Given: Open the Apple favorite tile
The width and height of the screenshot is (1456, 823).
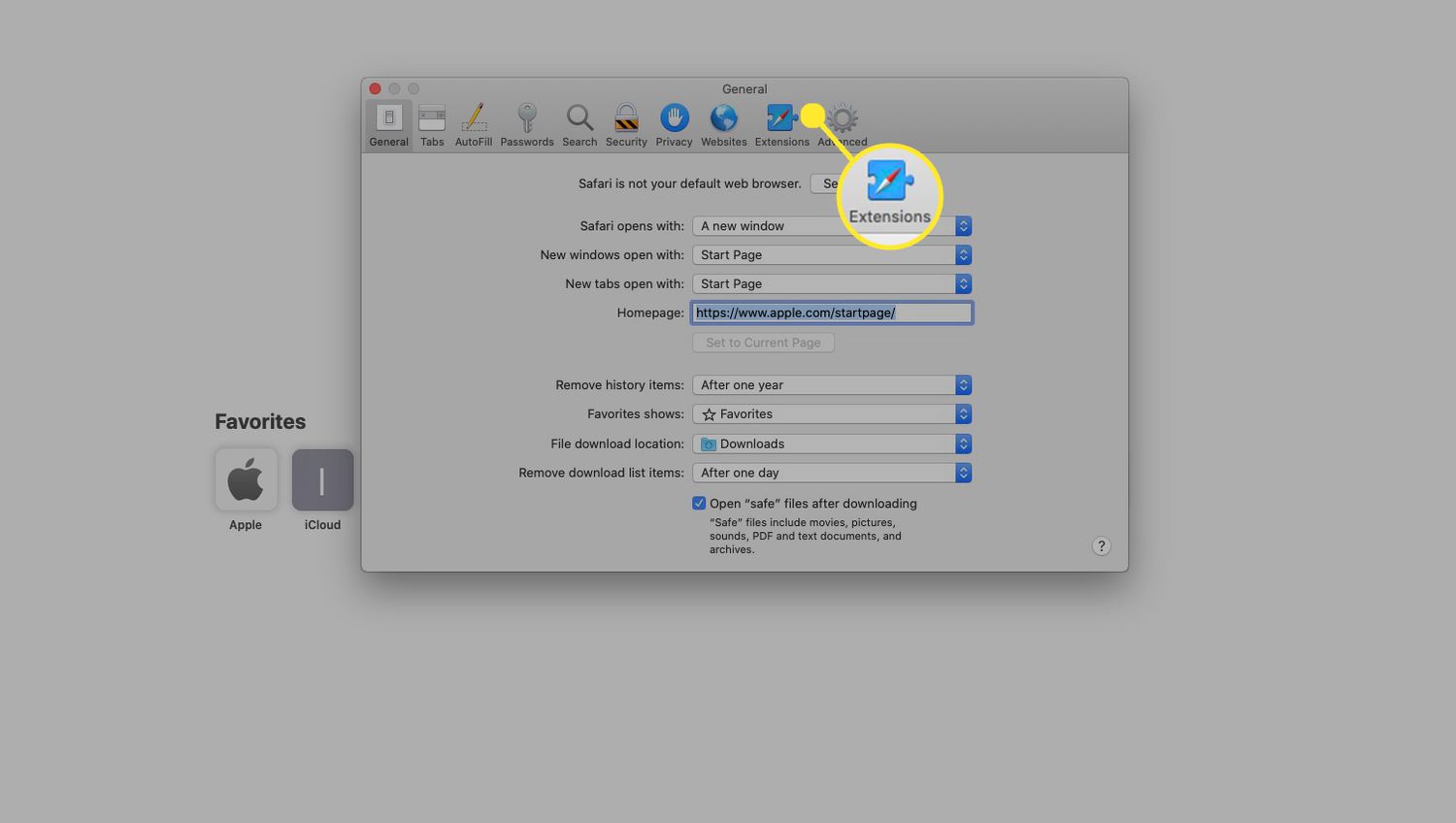Looking at the screenshot, I should coord(246,479).
